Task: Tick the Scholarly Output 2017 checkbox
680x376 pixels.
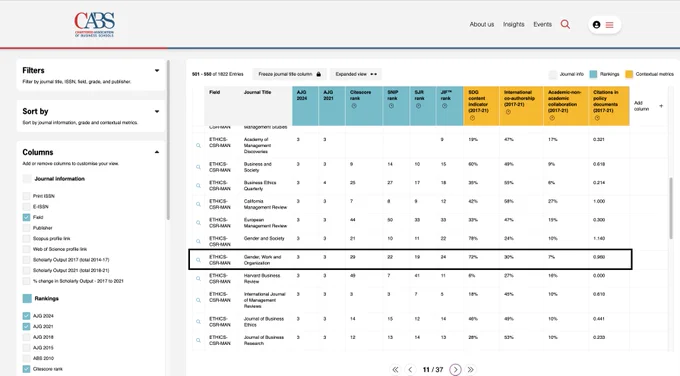Action: point(26,260)
